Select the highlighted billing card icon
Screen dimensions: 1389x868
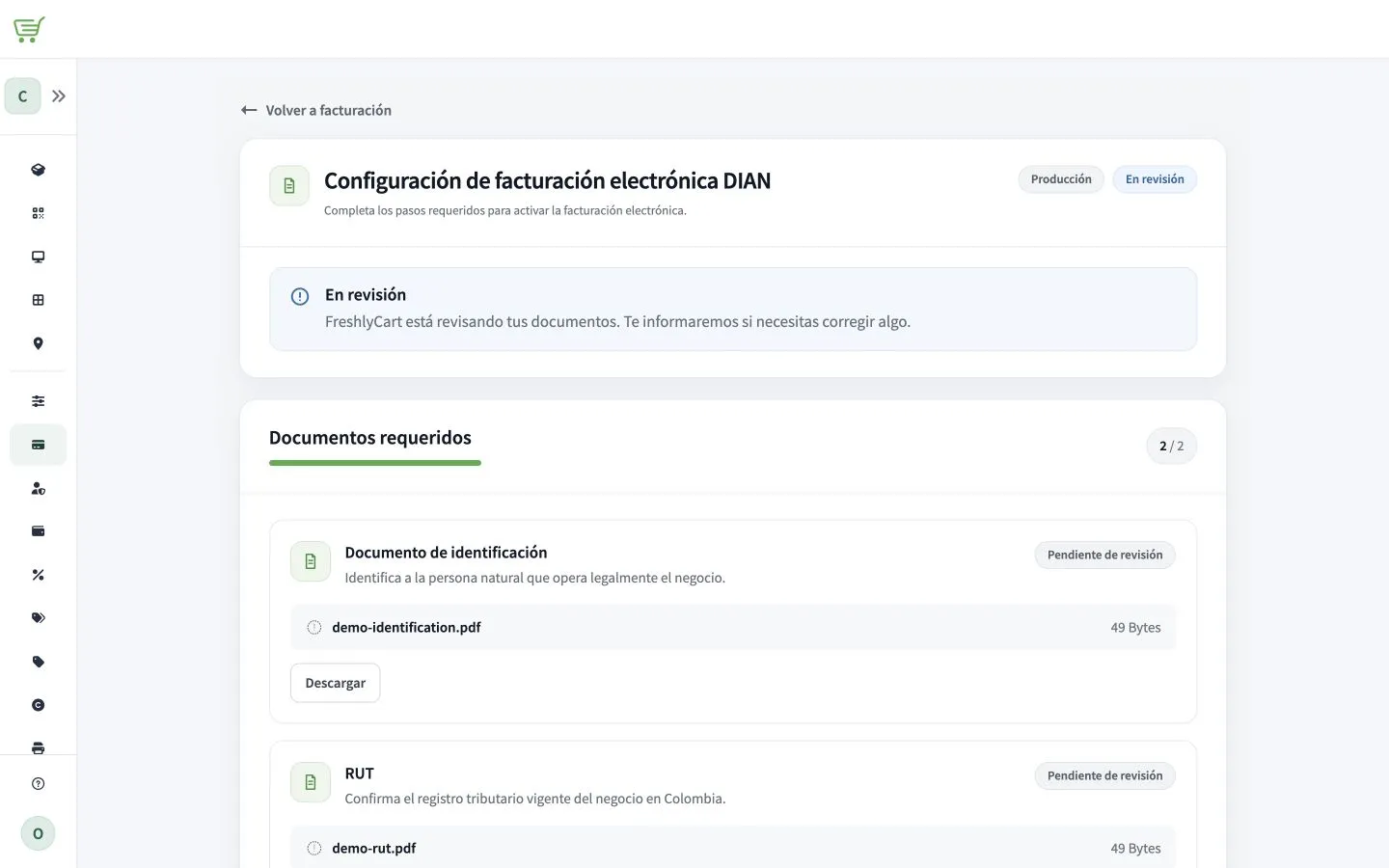(39, 445)
